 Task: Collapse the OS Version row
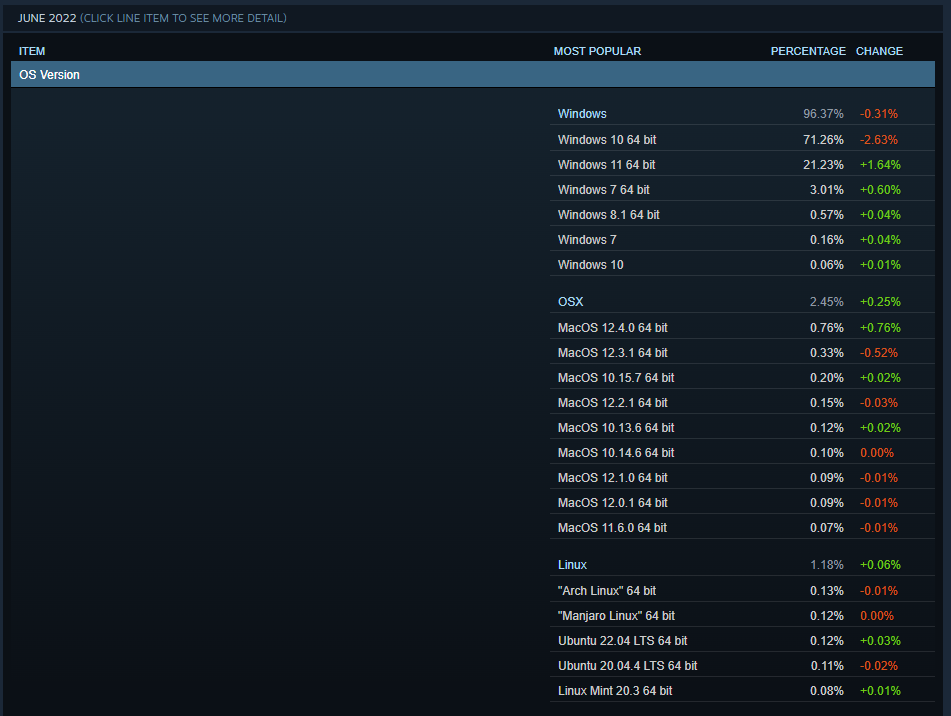coord(472,75)
